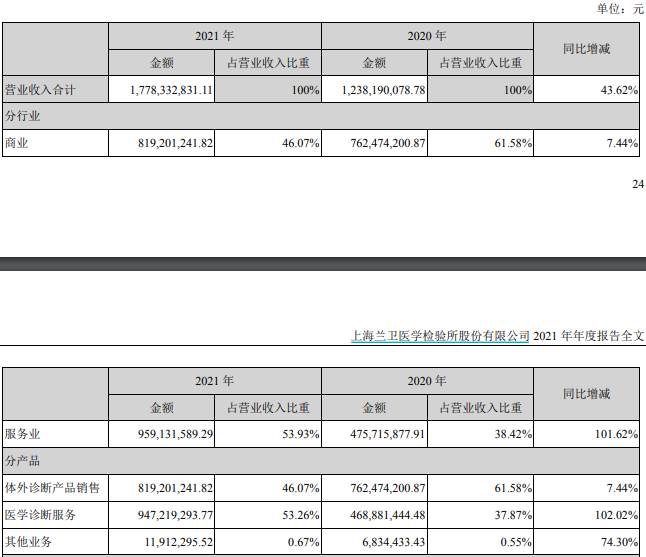
Task: Select 46.07% in the 商业 row
Action: point(300,143)
